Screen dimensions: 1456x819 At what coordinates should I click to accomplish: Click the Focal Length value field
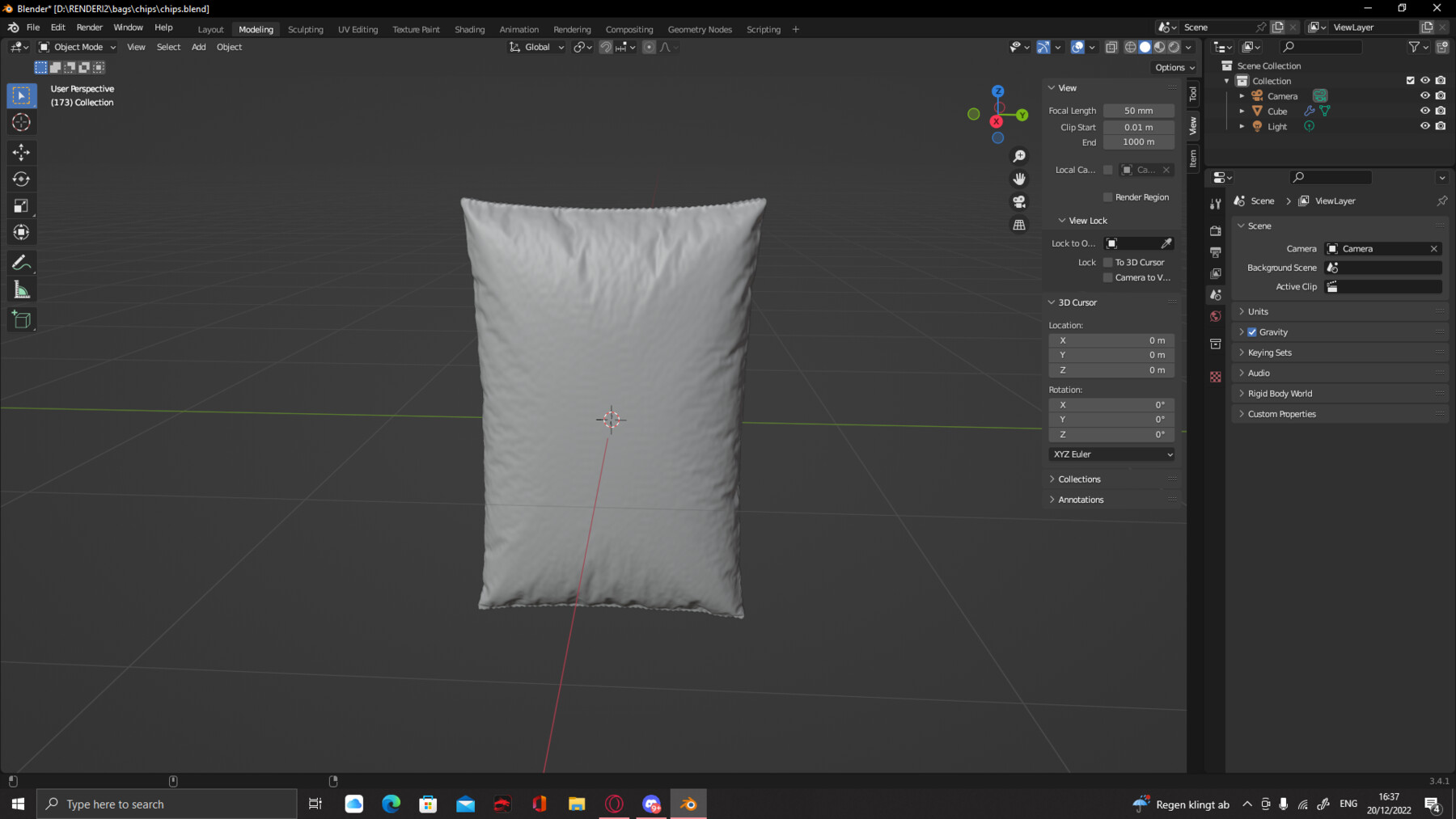coord(1138,111)
